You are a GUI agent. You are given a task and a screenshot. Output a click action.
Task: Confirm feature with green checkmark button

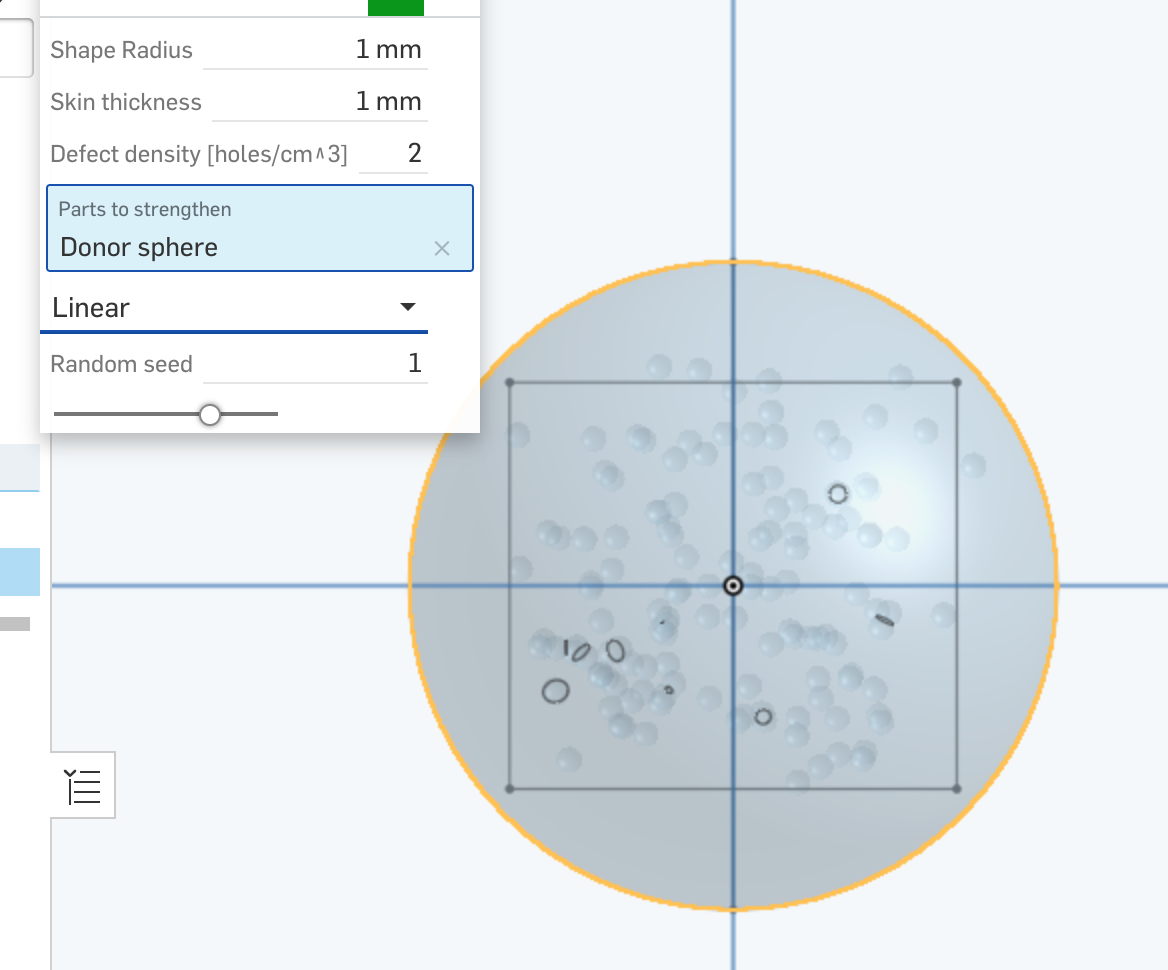pos(396,7)
